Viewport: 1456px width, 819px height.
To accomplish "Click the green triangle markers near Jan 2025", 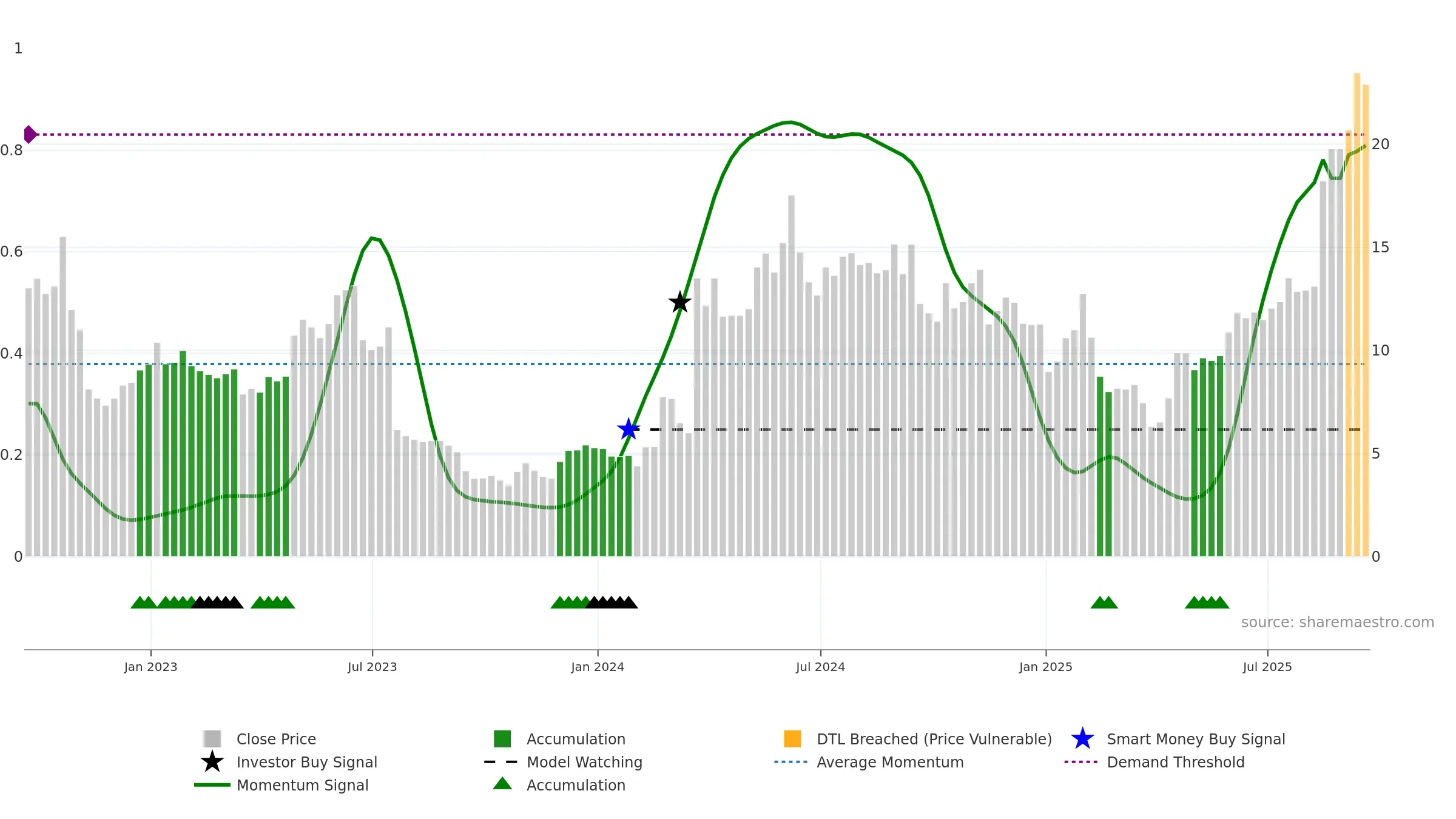I will pos(1104,602).
